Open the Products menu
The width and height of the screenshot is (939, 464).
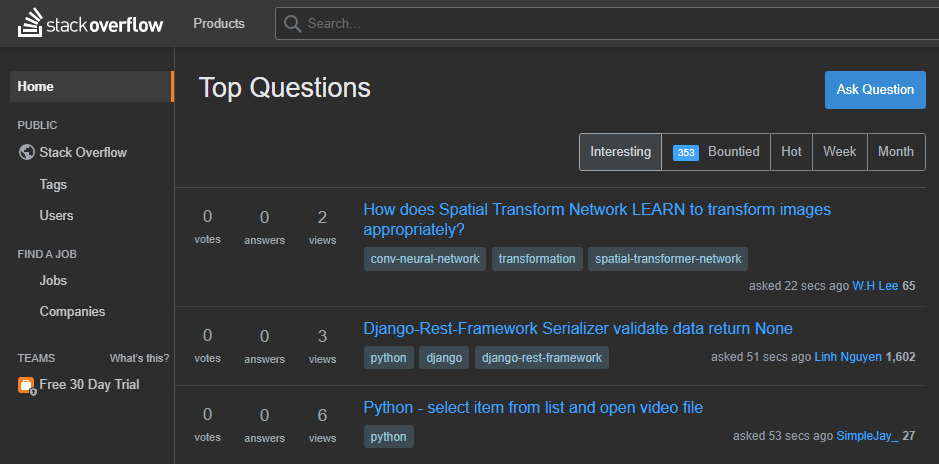coord(219,23)
